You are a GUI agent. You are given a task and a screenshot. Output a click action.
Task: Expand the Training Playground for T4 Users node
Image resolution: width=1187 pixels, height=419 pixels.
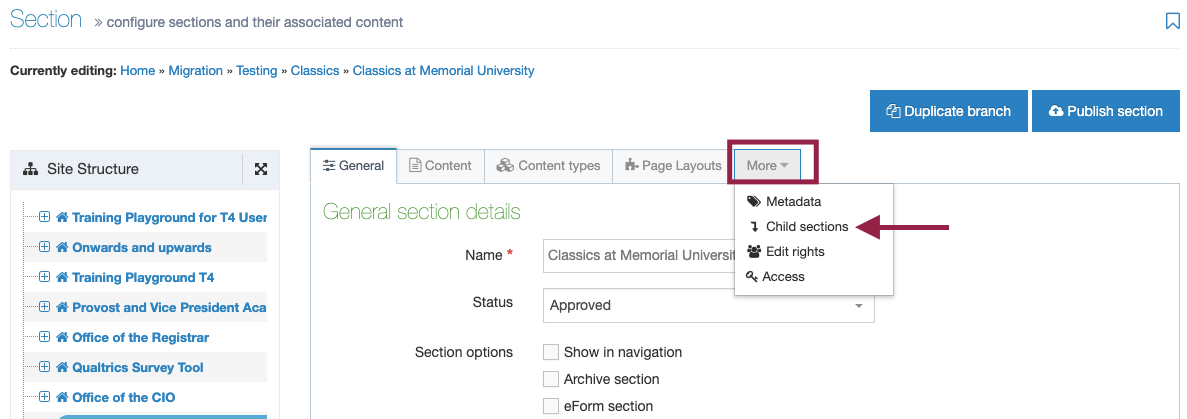tap(44, 217)
